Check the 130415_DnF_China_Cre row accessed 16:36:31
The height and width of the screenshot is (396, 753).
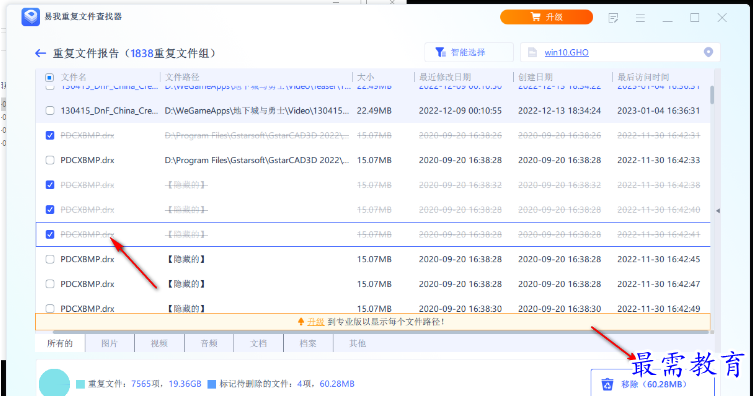[x=49, y=110]
